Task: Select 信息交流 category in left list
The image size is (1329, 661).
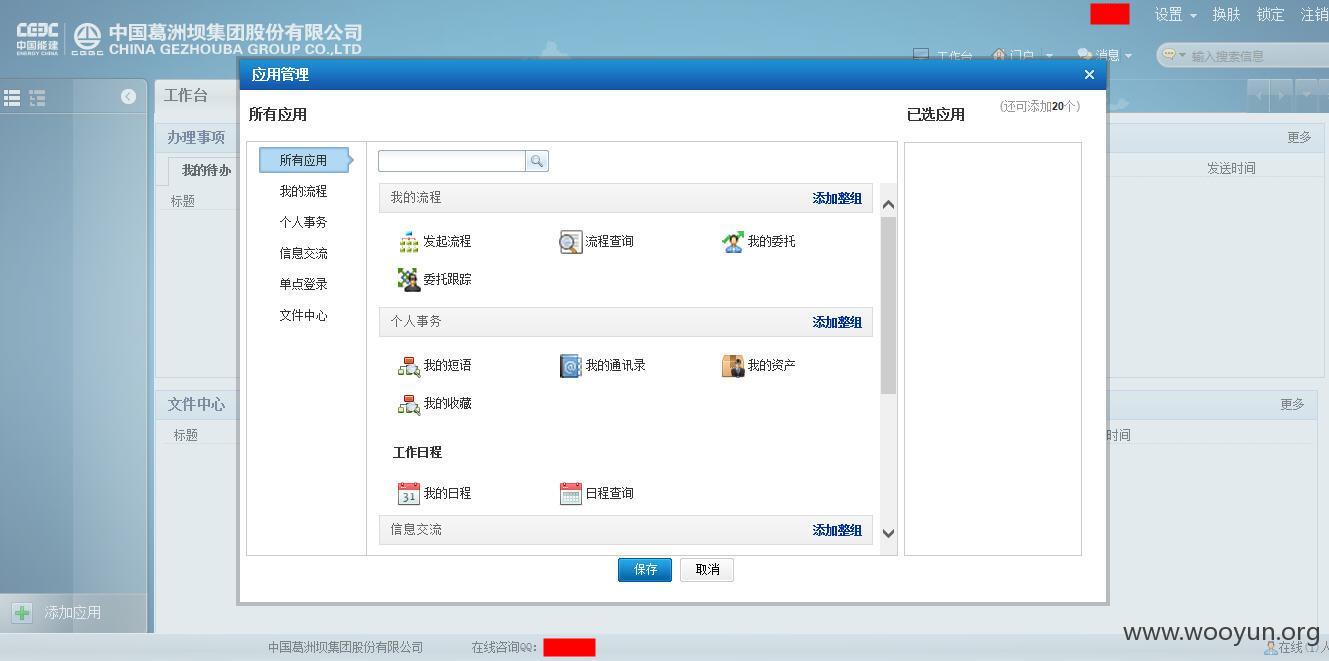Action: [303, 253]
